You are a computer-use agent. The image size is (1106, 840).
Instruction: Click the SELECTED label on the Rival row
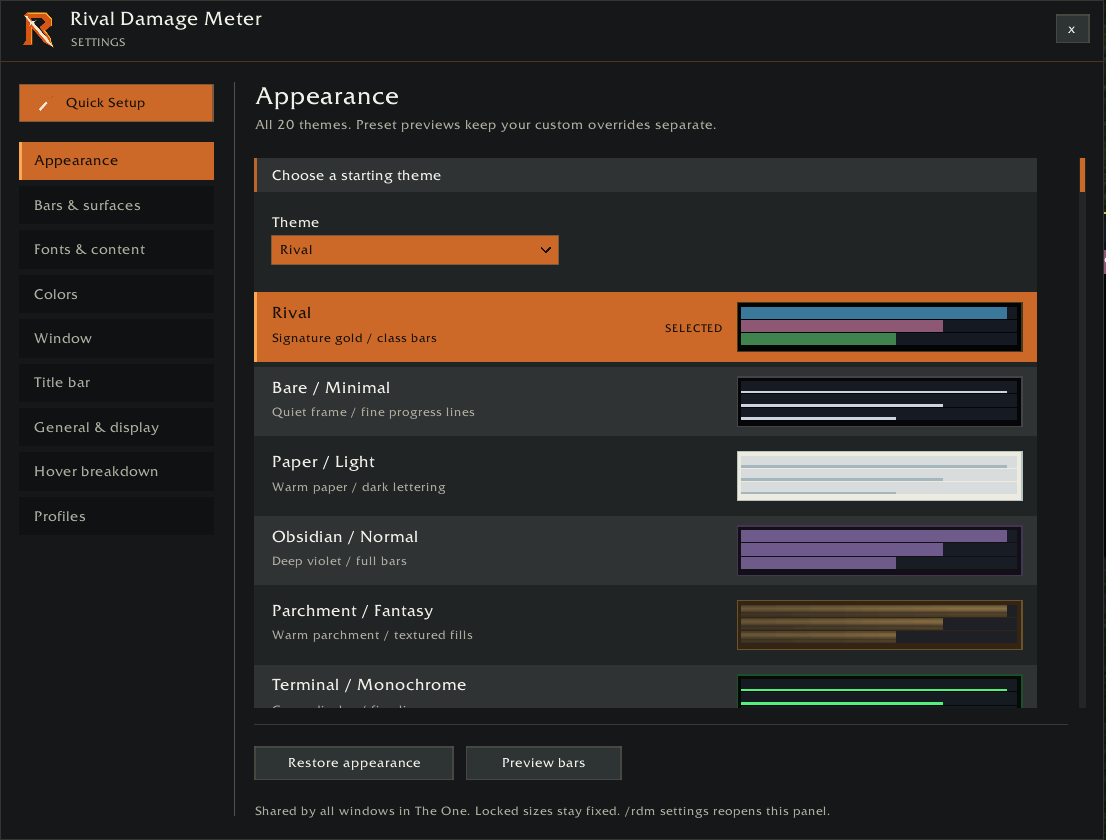693,328
